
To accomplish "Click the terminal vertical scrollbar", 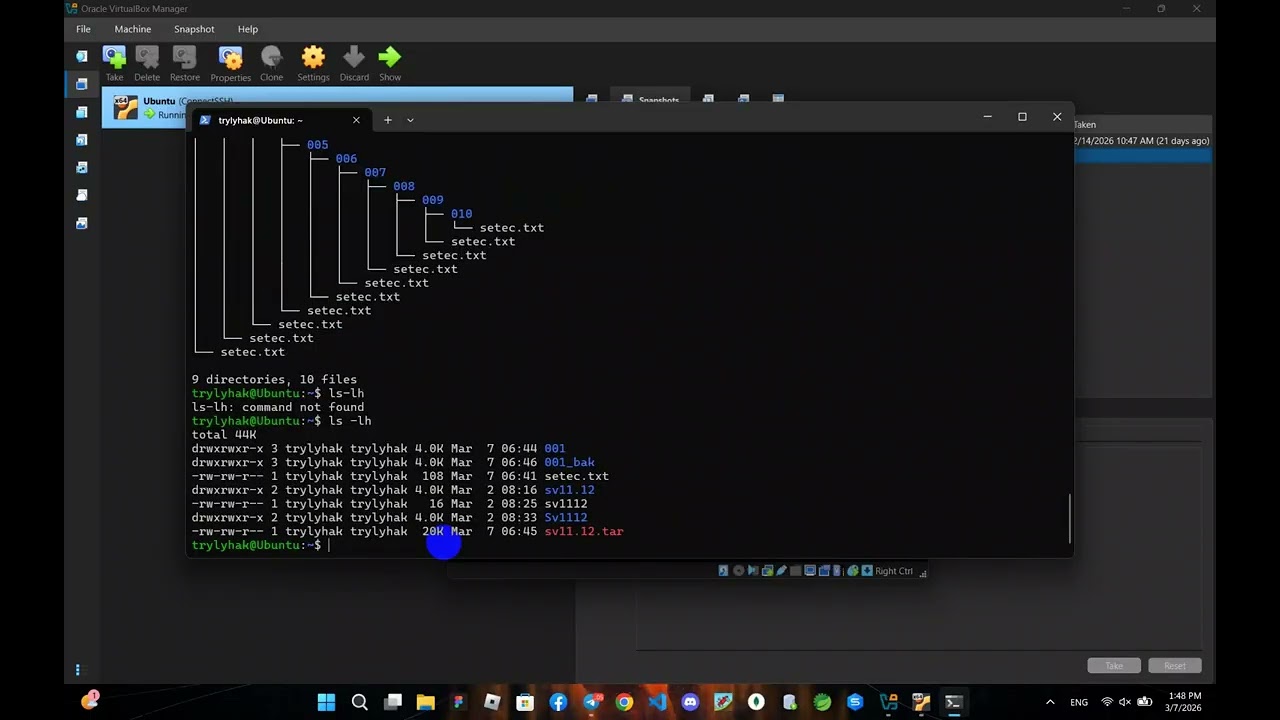I will pyautogui.click(x=1070, y=518).
